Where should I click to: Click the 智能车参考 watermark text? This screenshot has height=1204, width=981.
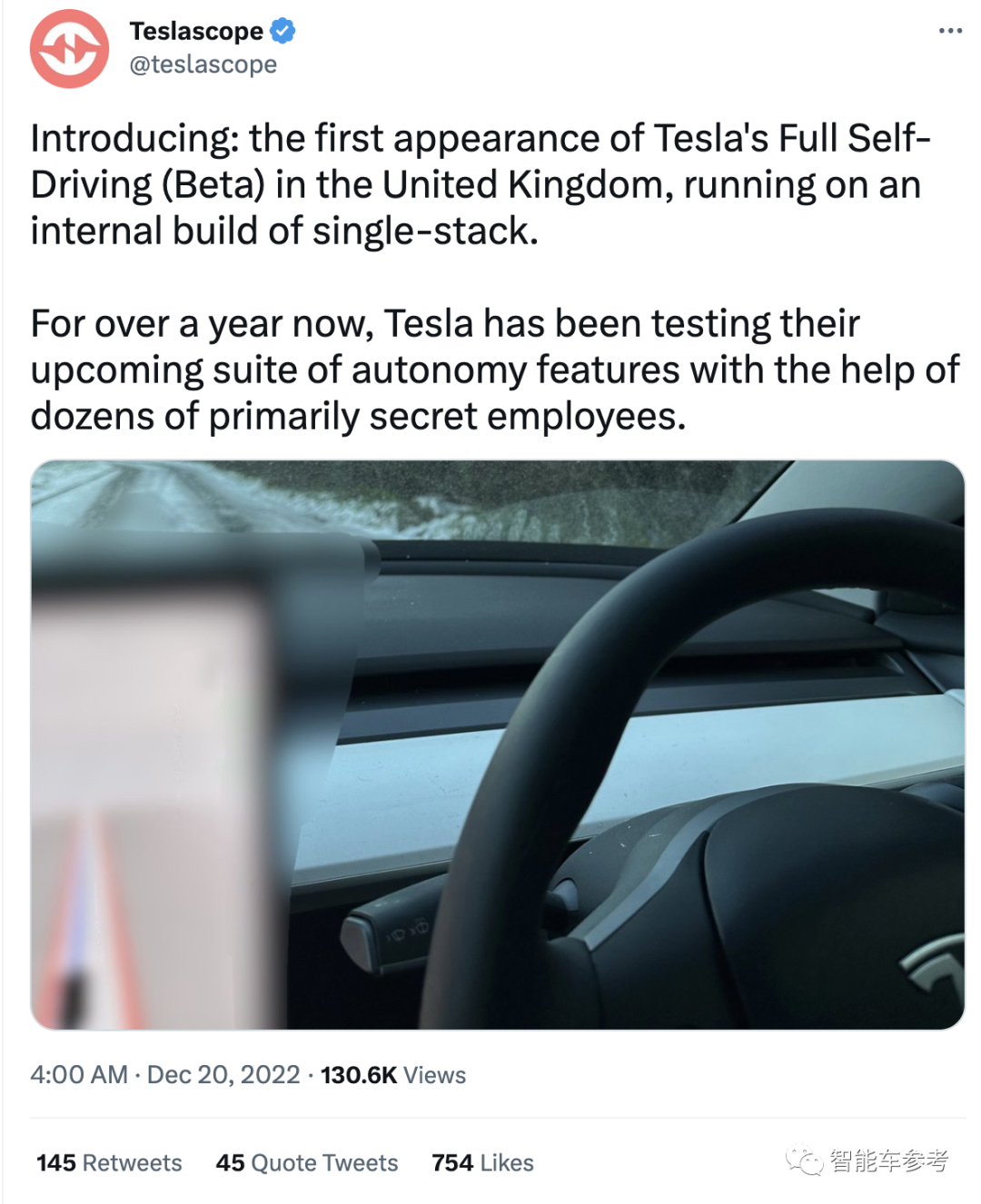point(888,1160)
